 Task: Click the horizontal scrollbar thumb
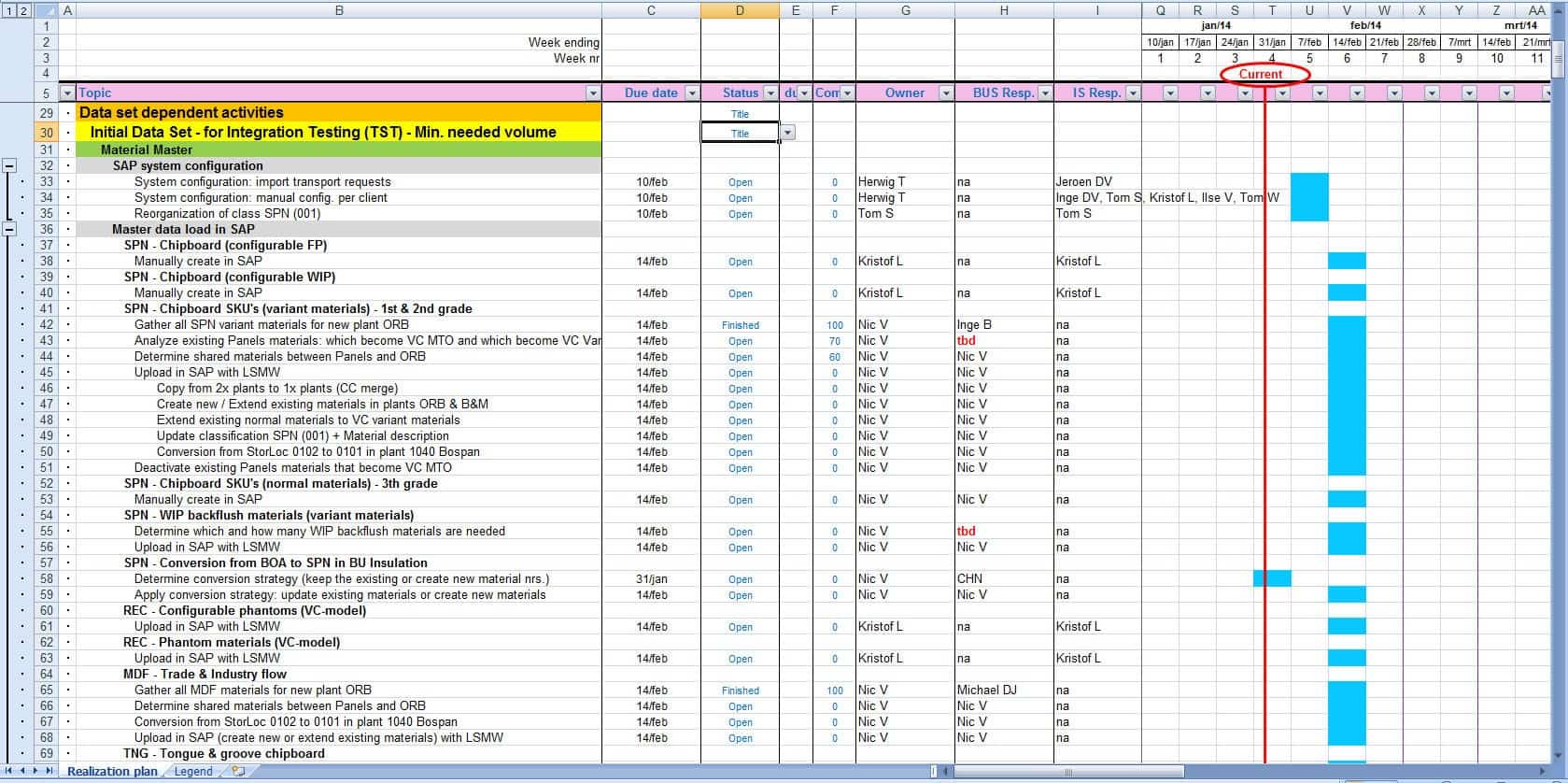(1068, 772)
